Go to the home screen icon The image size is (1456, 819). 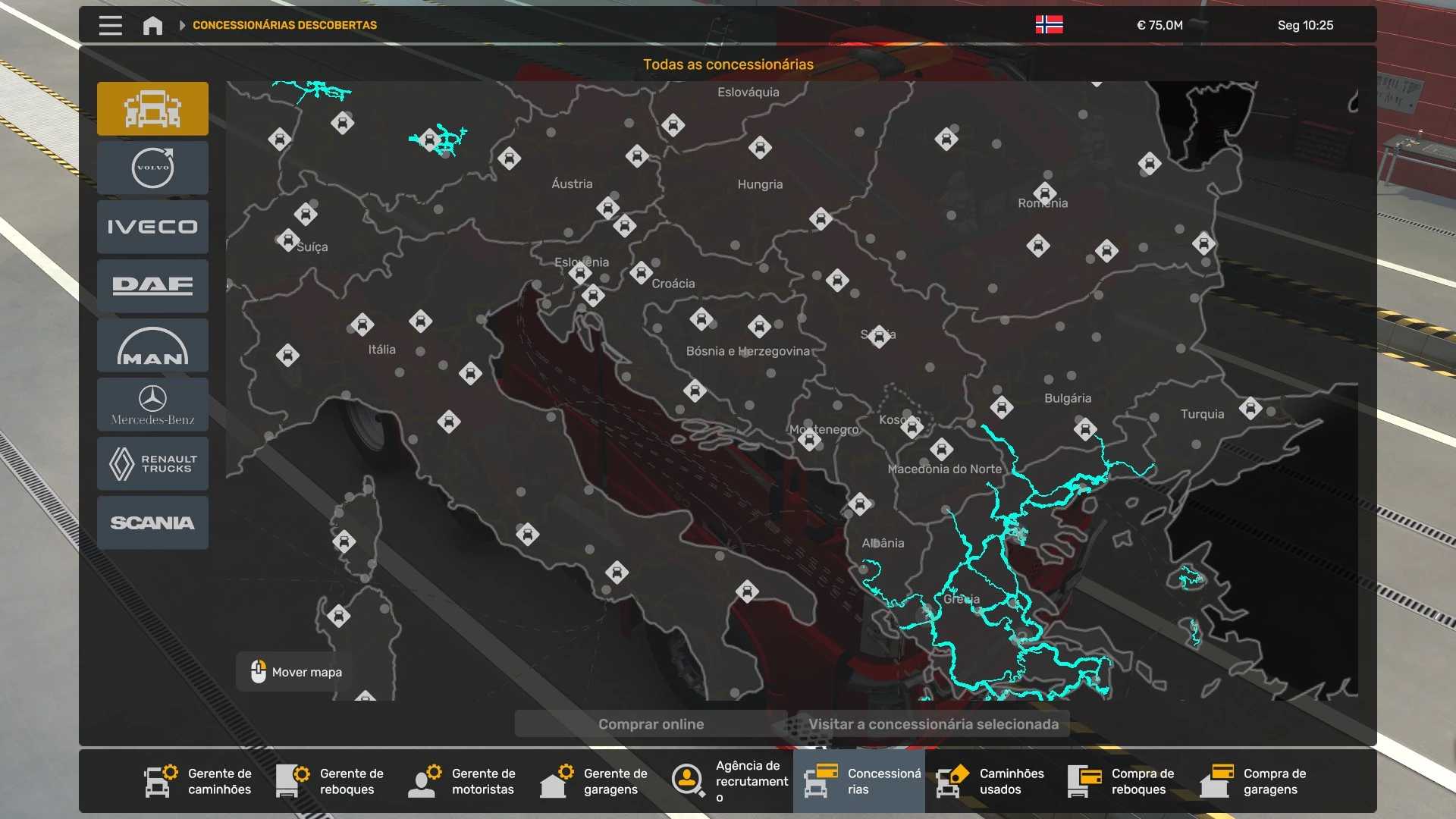tap(152, 25)
